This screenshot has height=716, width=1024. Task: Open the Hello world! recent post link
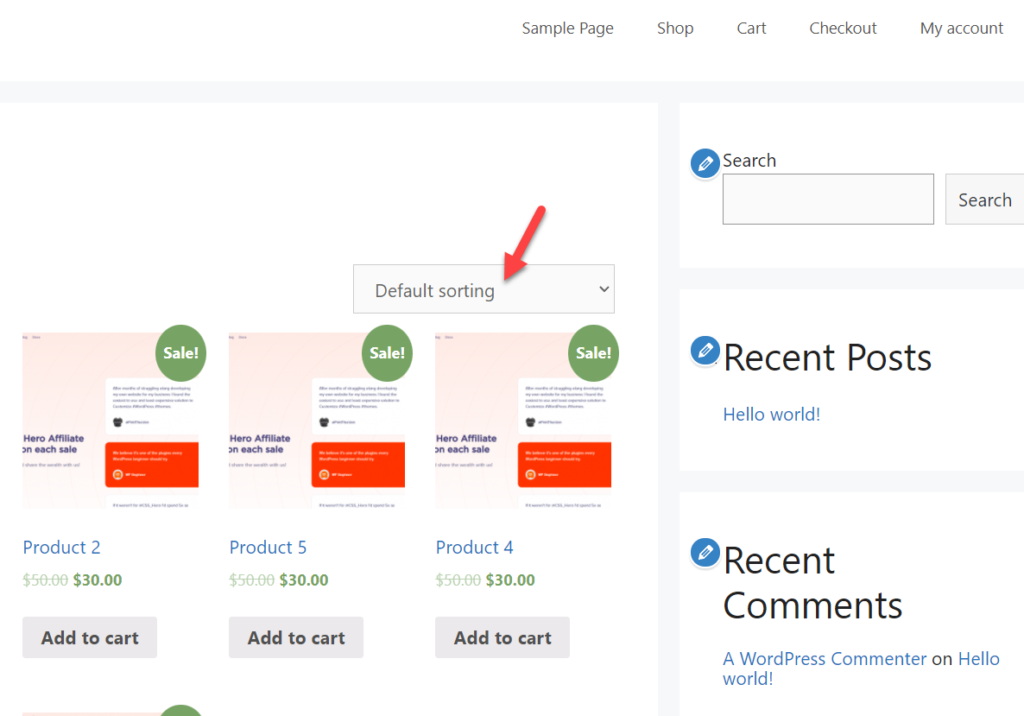[771, 414]
